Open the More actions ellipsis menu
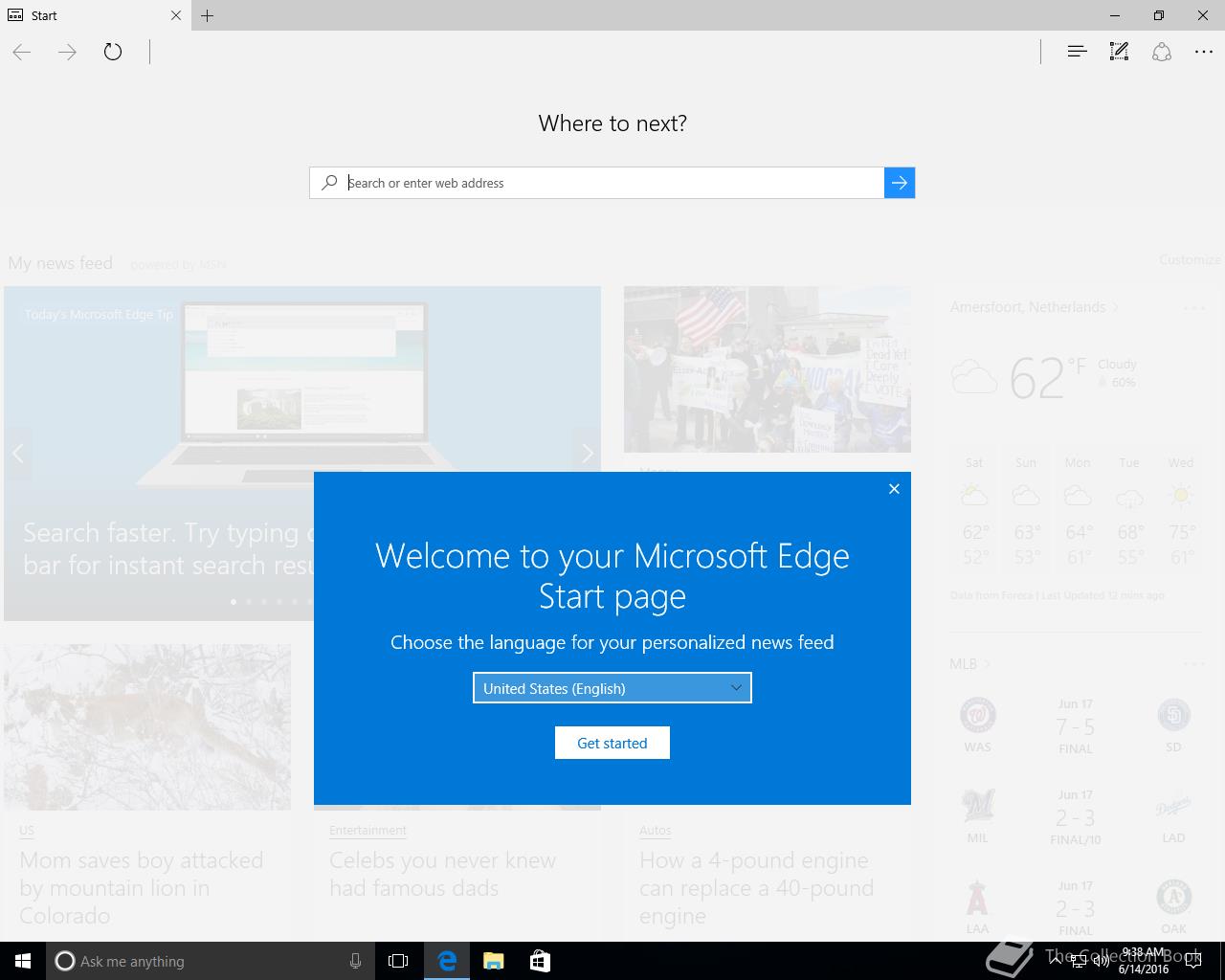The height and width of the screenshot is (980, 1225). point(1204,52)
